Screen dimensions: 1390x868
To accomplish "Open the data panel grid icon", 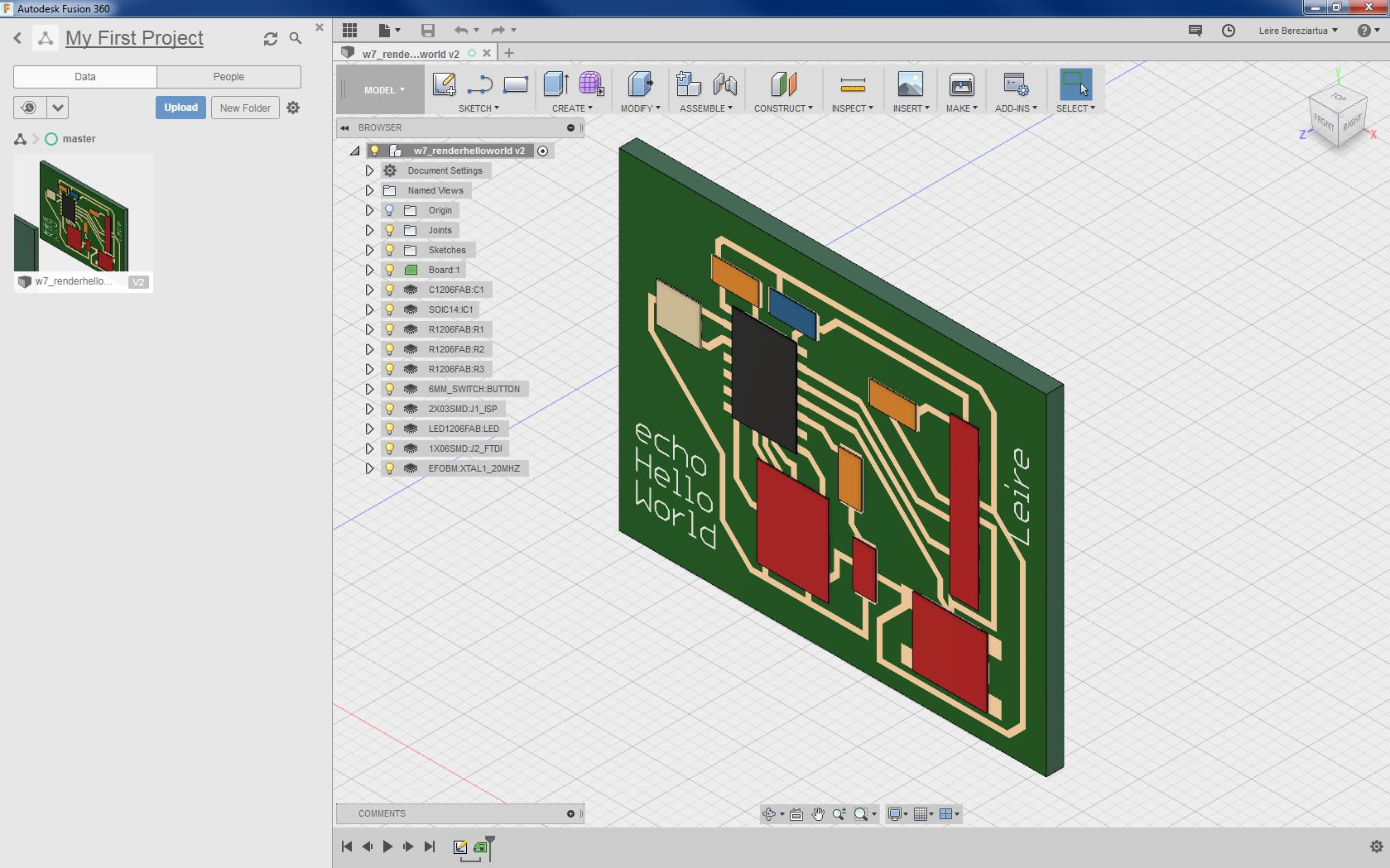I will coord(349,31).
